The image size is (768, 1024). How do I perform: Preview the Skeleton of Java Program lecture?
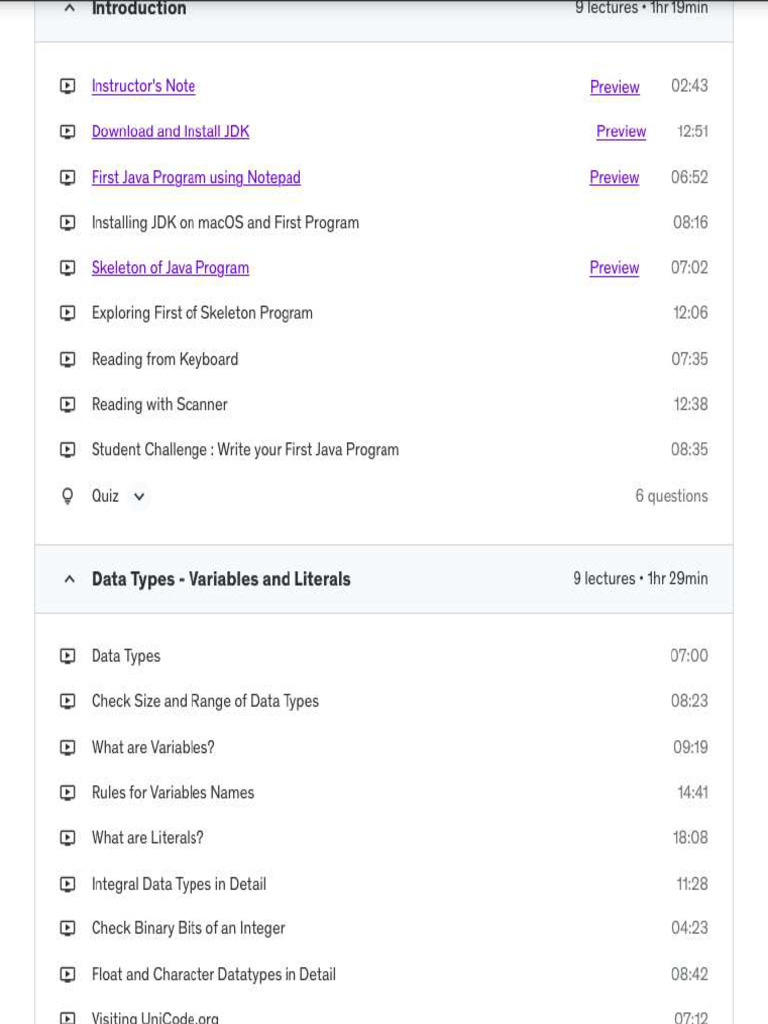[x=614, y=268]
